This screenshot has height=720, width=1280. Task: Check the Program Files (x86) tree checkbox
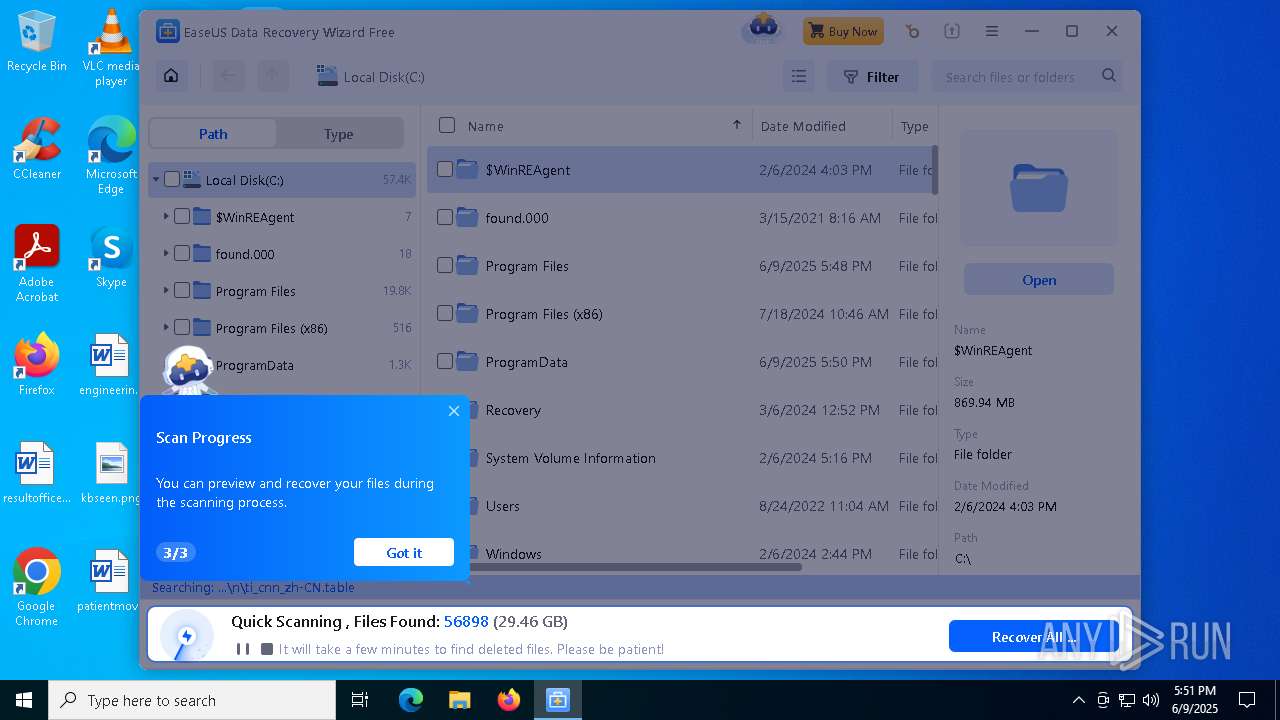click(182, 328)
